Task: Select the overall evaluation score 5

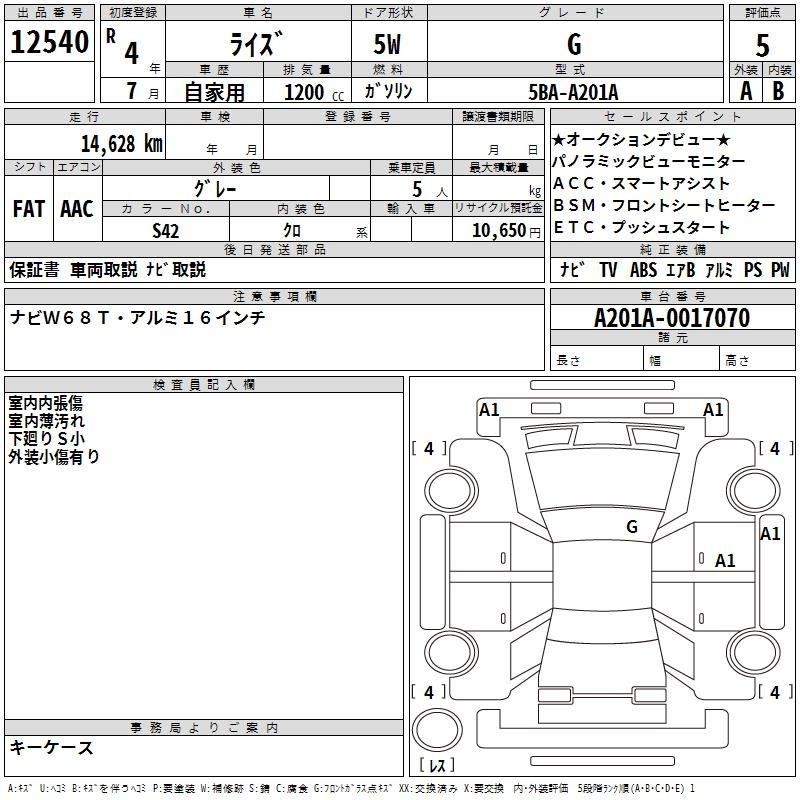Action: point(763,45)
